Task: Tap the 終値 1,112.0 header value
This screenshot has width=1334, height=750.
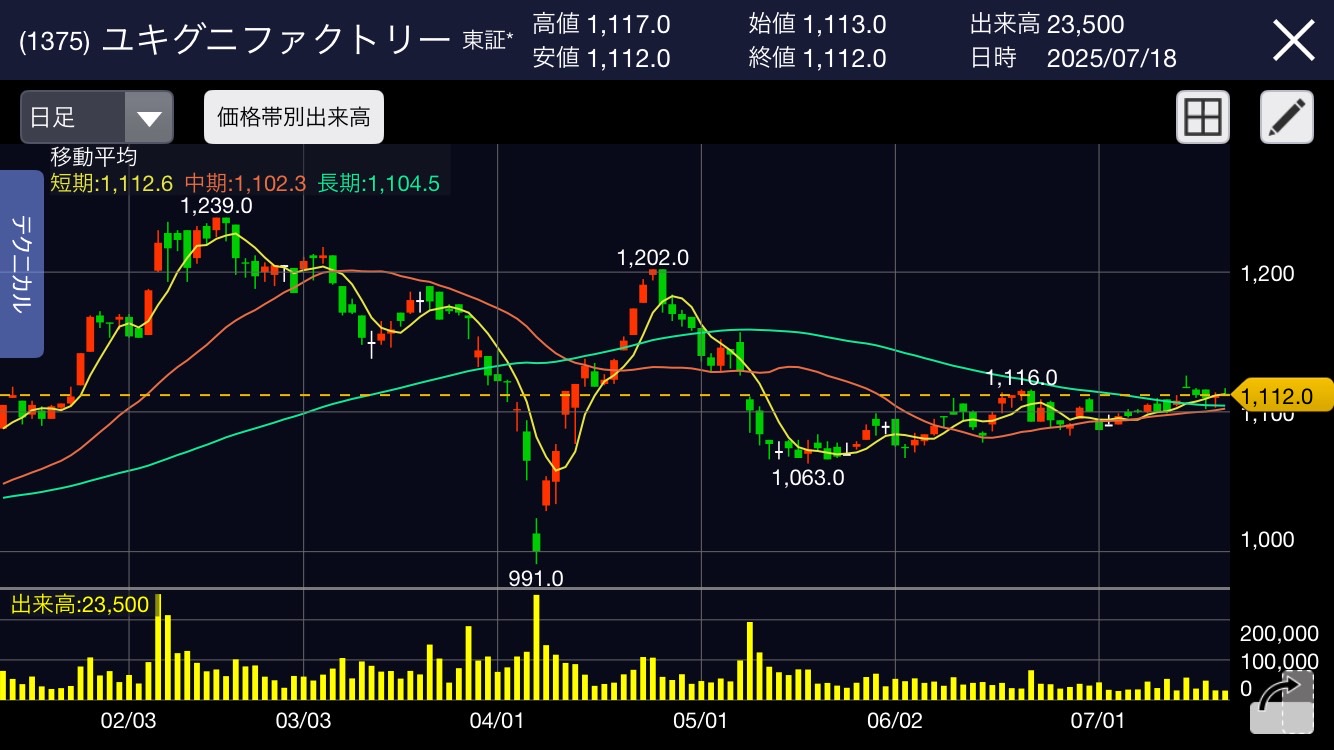Action: (817, 58)
